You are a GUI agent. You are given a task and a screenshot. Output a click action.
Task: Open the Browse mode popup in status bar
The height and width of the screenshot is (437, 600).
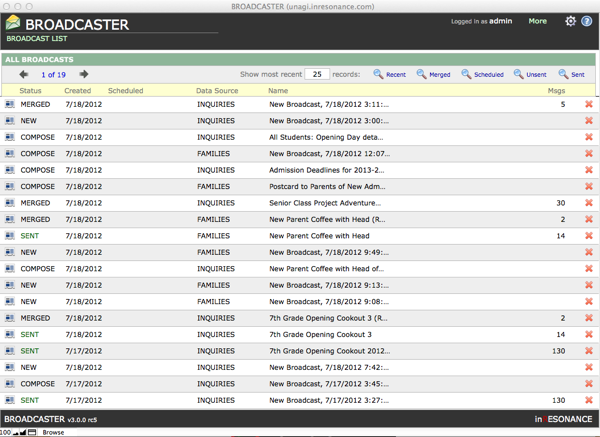[x=53, y=432]
